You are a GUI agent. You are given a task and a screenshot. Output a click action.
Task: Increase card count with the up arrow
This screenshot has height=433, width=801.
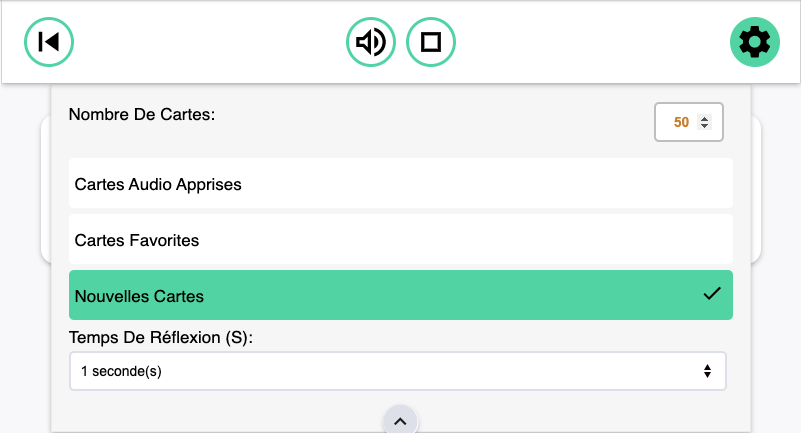704,119
